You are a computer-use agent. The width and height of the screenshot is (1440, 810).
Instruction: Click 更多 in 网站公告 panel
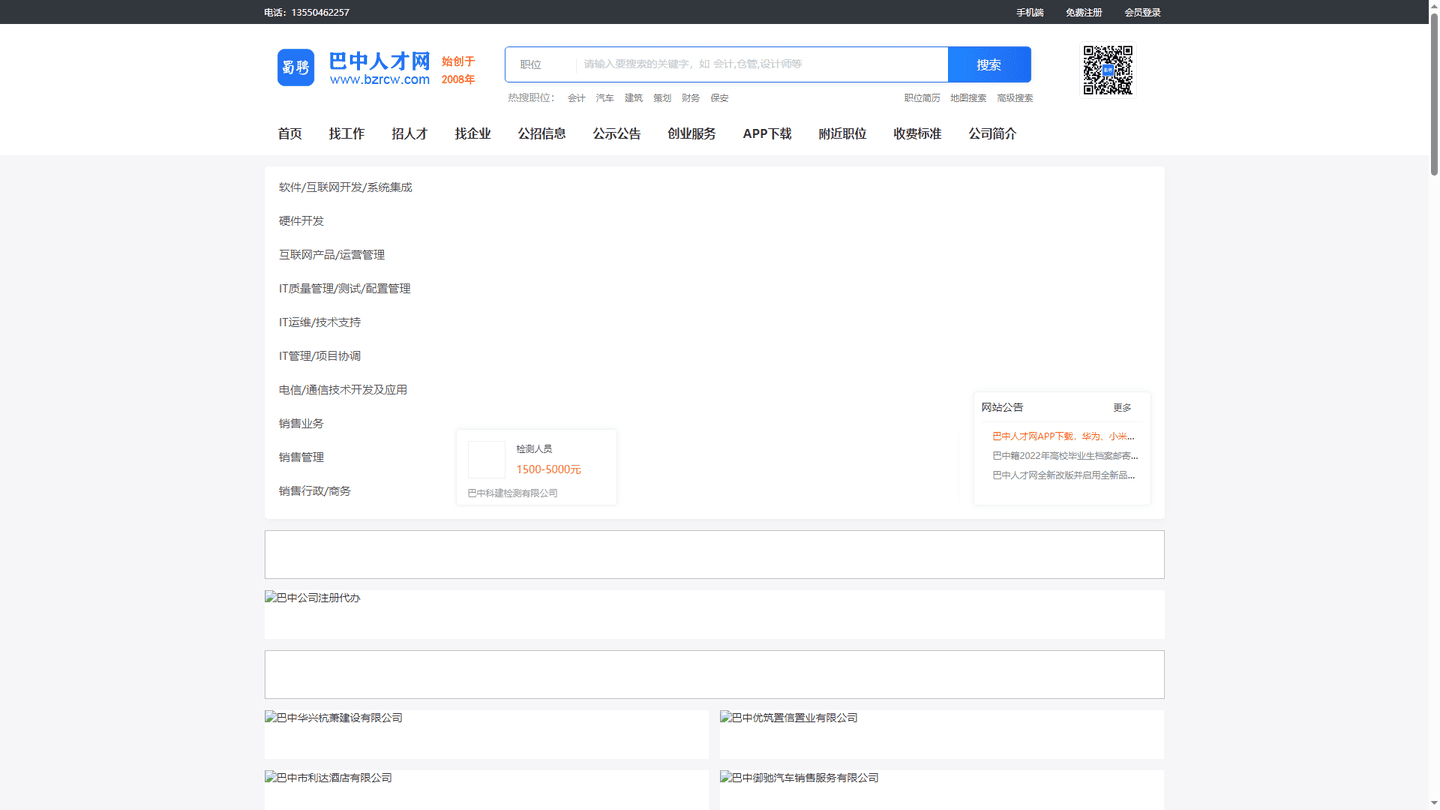coord(1122,408)
